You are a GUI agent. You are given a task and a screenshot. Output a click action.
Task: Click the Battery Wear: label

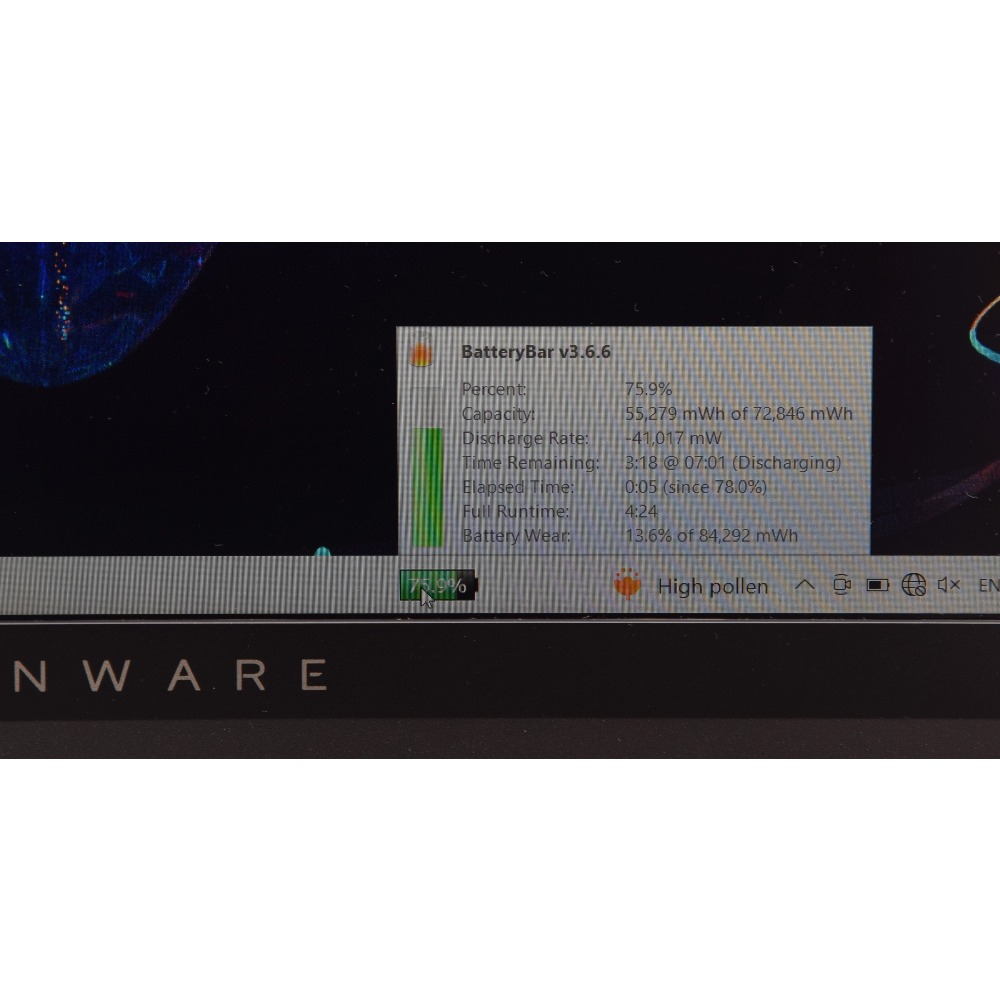[516, 536]
